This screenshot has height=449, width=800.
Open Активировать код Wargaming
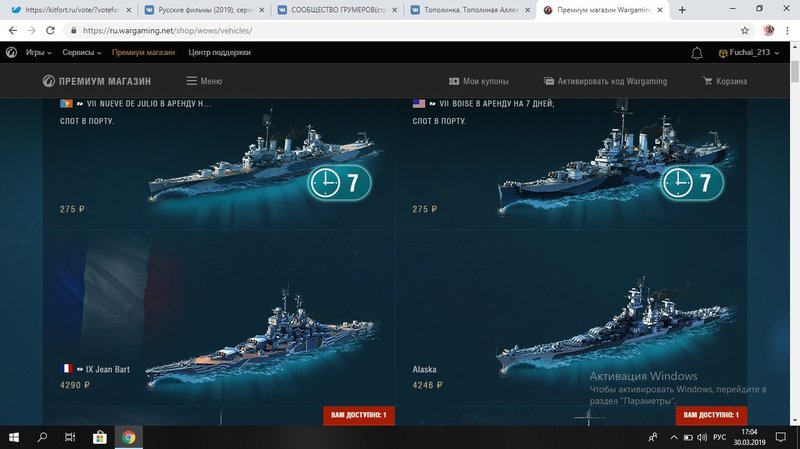(605, 81)
